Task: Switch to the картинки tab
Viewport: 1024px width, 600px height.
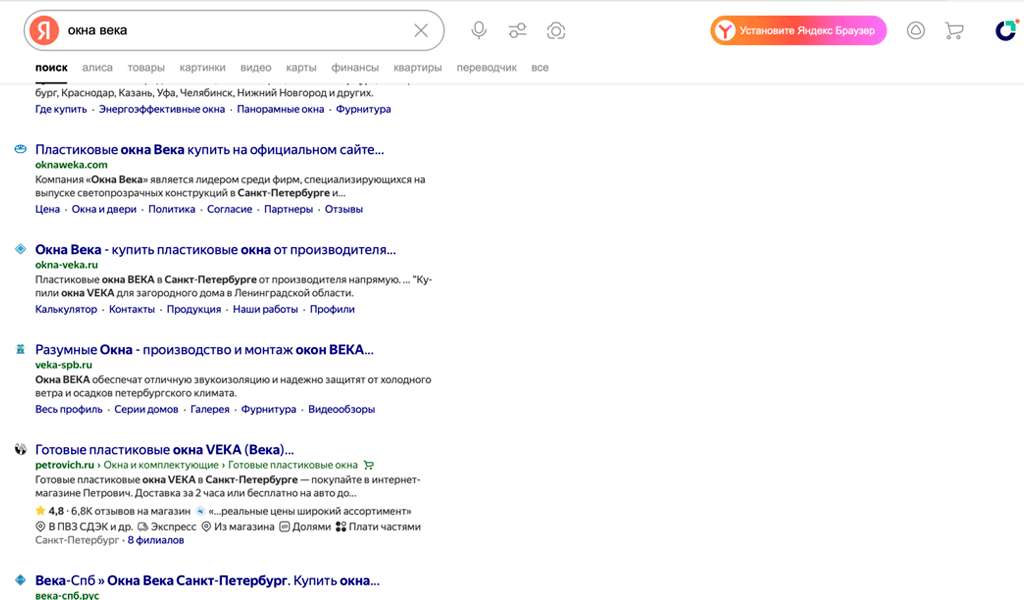Action: 202,67
